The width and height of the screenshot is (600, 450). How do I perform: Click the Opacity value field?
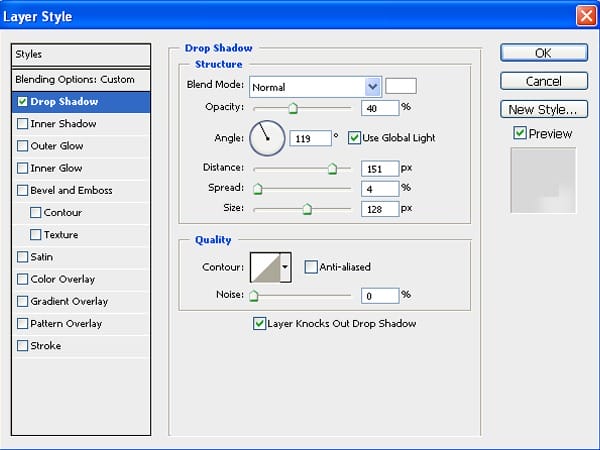(x=380, y=108)
